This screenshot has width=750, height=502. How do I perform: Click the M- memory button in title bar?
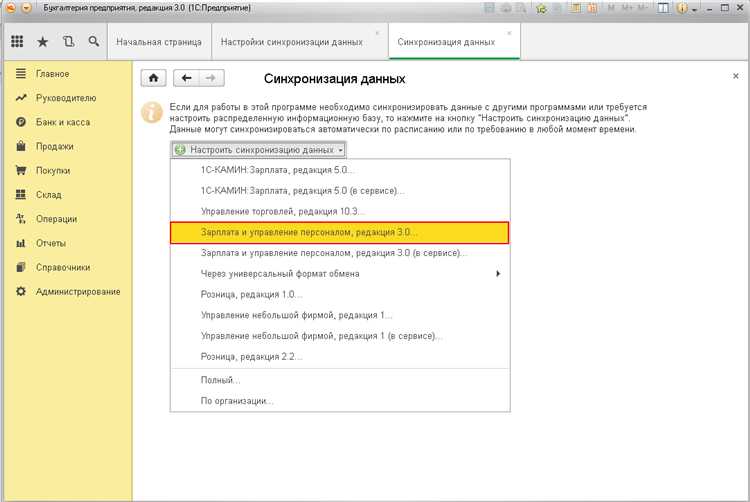[642, 8]
